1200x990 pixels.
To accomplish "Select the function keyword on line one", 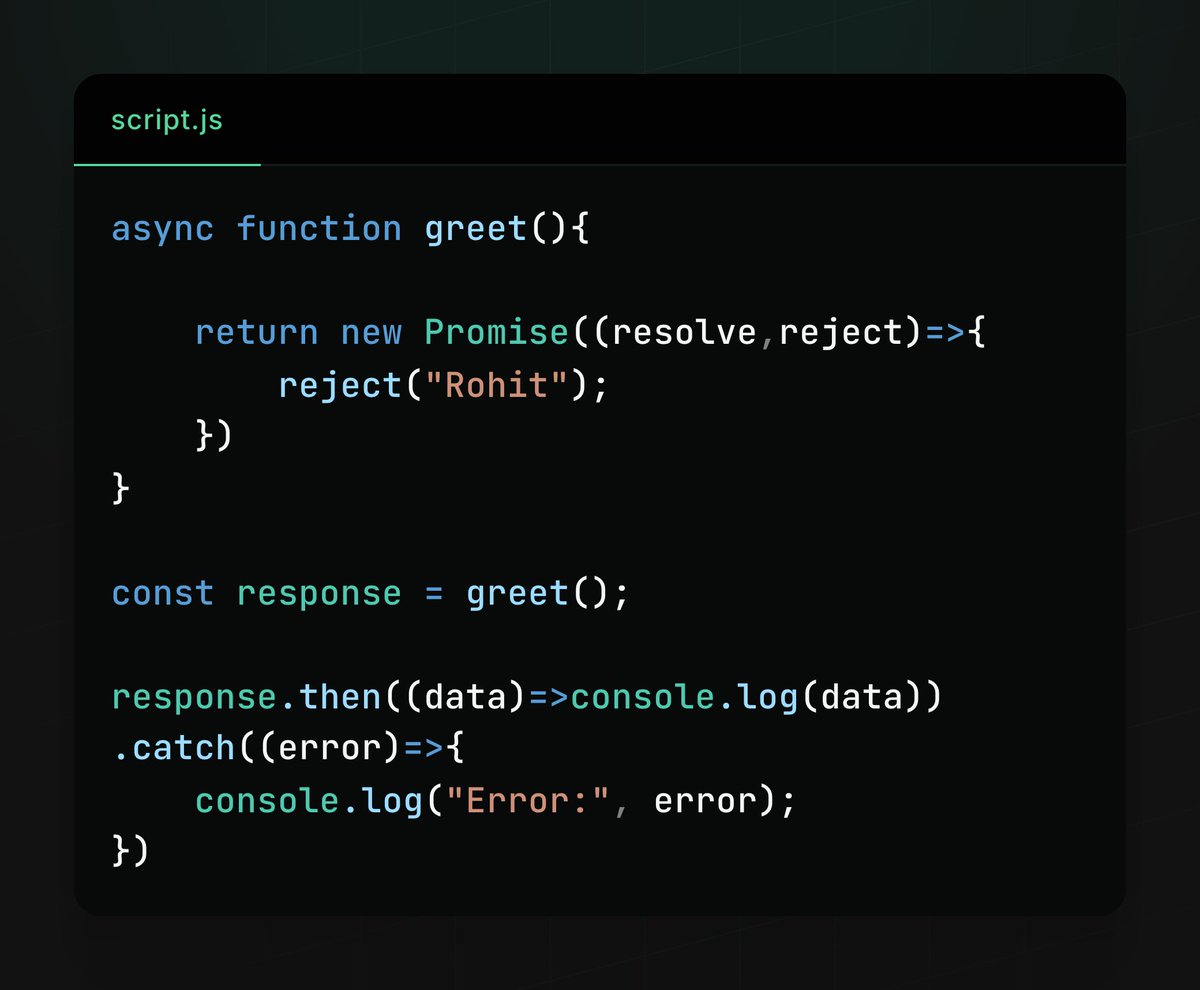I will (318, 228).
